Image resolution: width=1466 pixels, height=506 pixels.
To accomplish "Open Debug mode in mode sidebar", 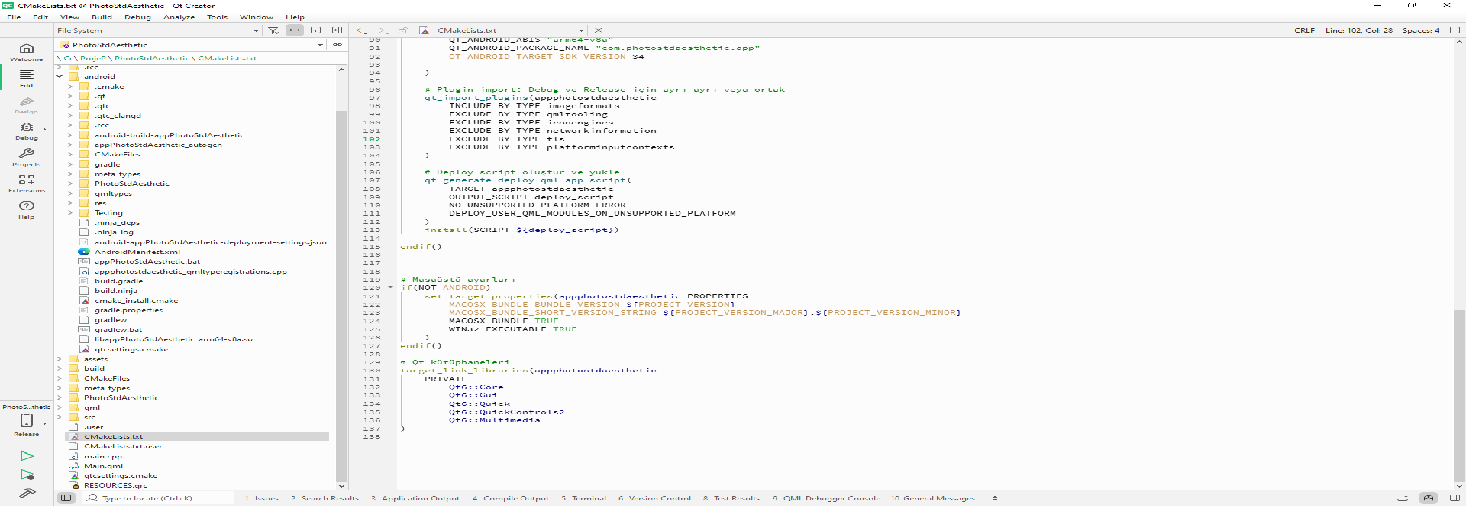I will (x=27, y=130).
